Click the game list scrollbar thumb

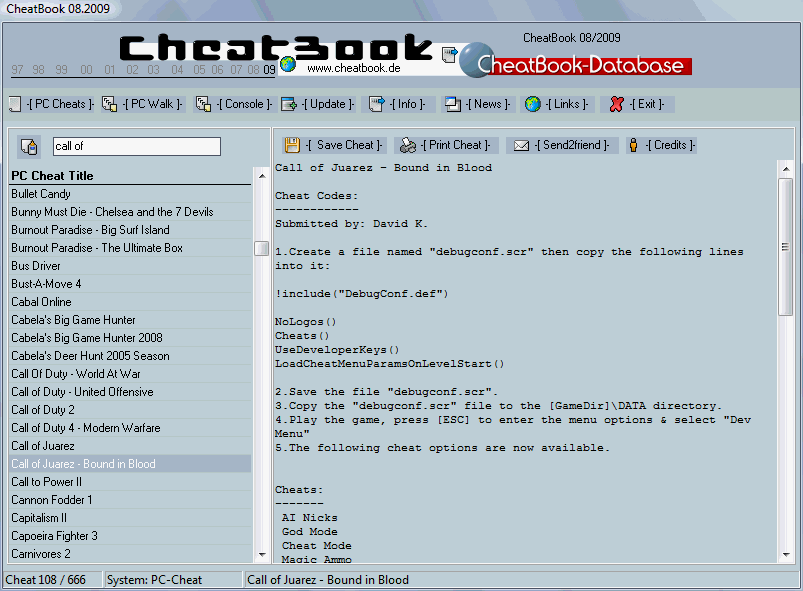click(x=262, y=248)
